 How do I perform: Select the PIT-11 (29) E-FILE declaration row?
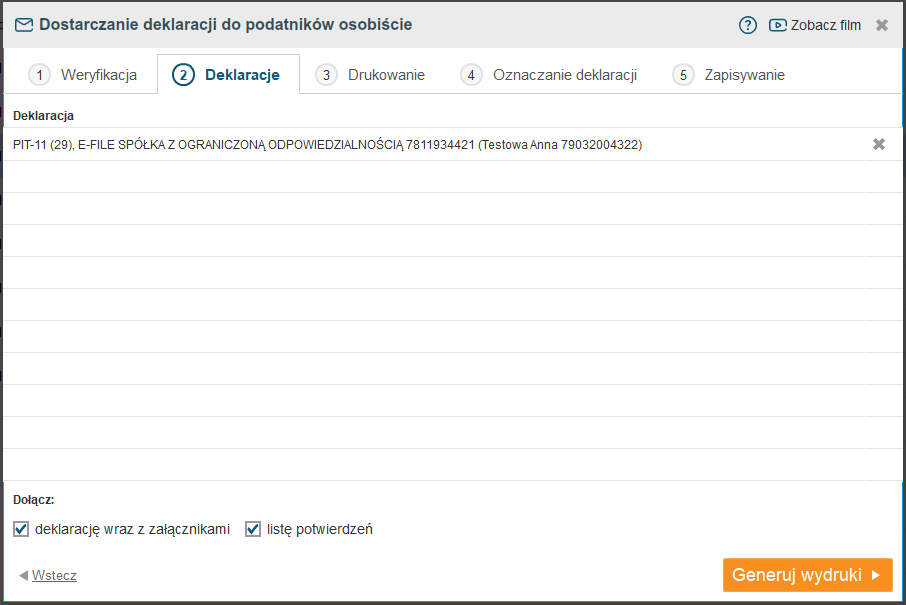tap(328, 145)
